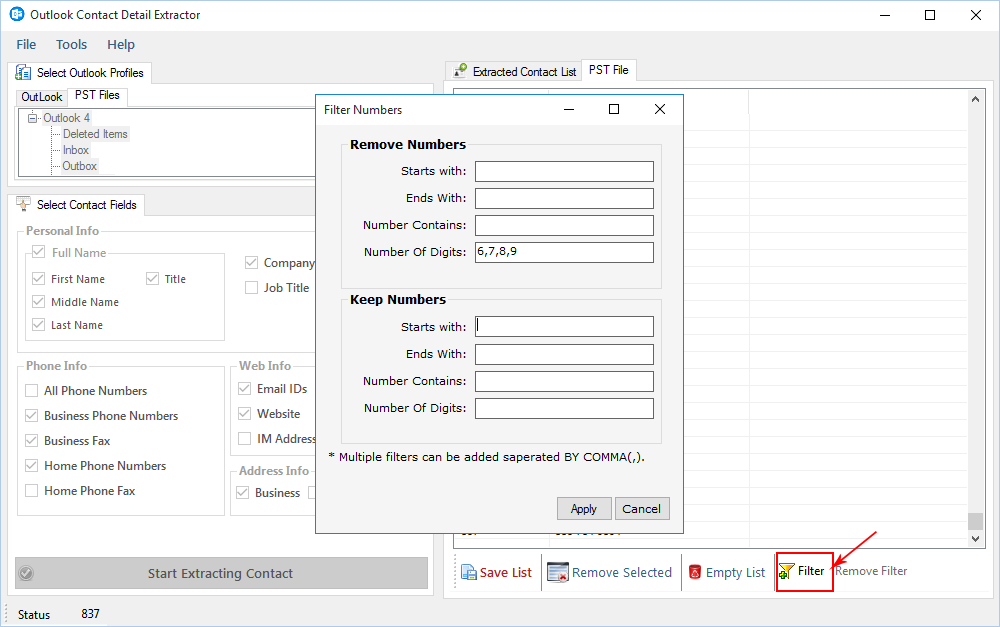This screenshot has height=627, width=1000.
Task: Click the Apply button
Action: [584, 508]
